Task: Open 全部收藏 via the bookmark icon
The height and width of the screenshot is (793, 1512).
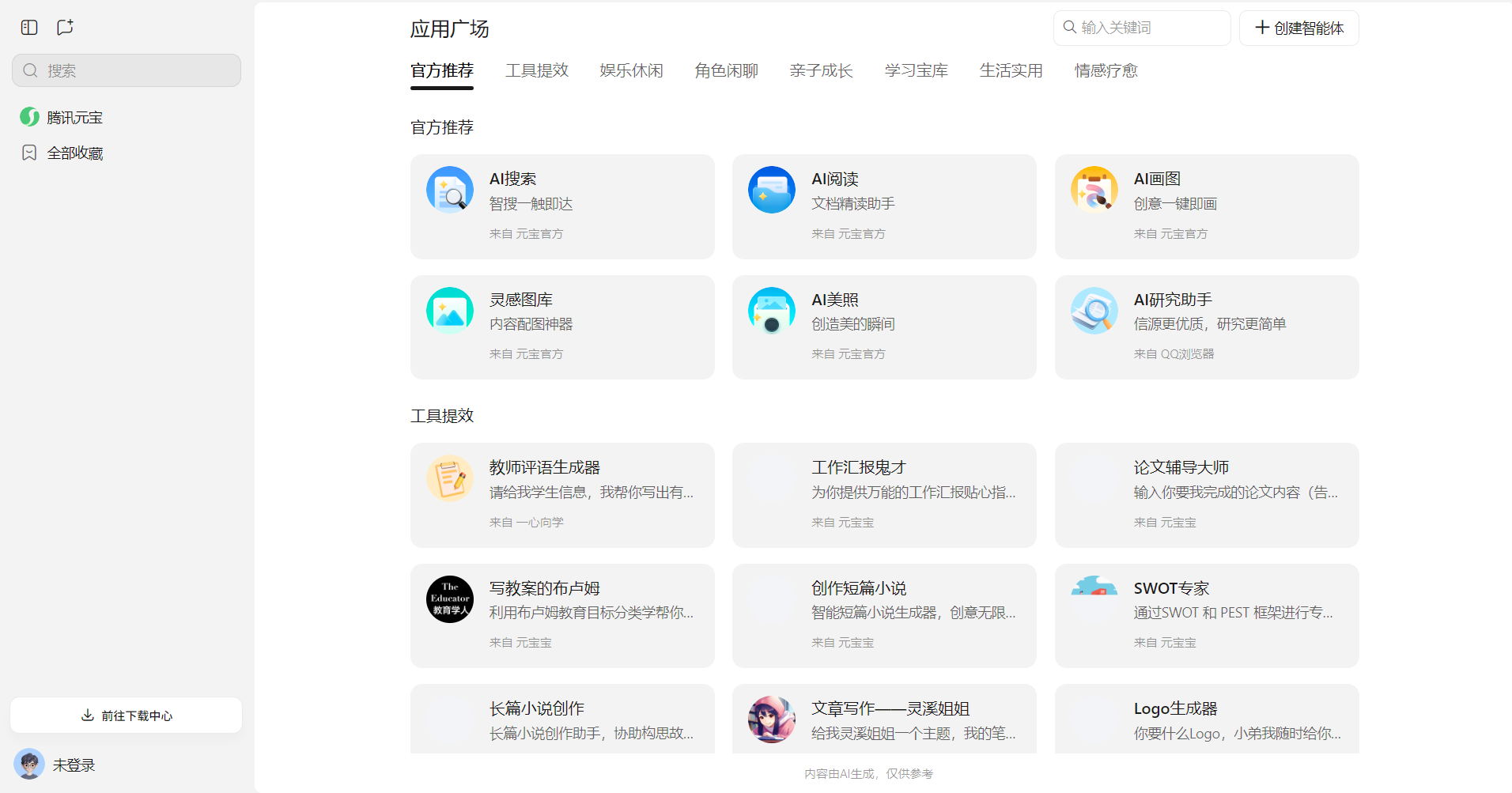Action: [28, 152]
